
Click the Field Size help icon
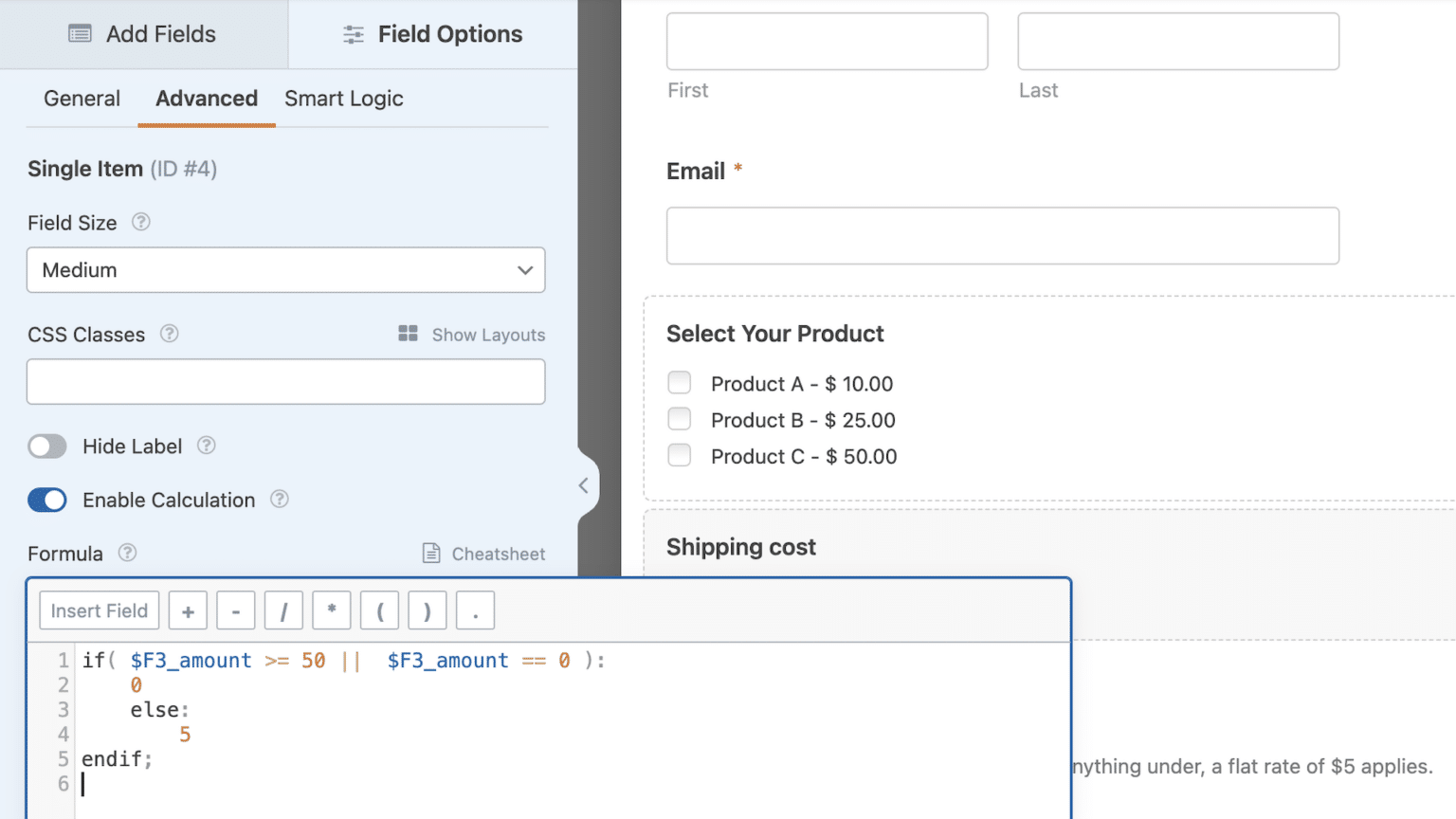point(140,222)
